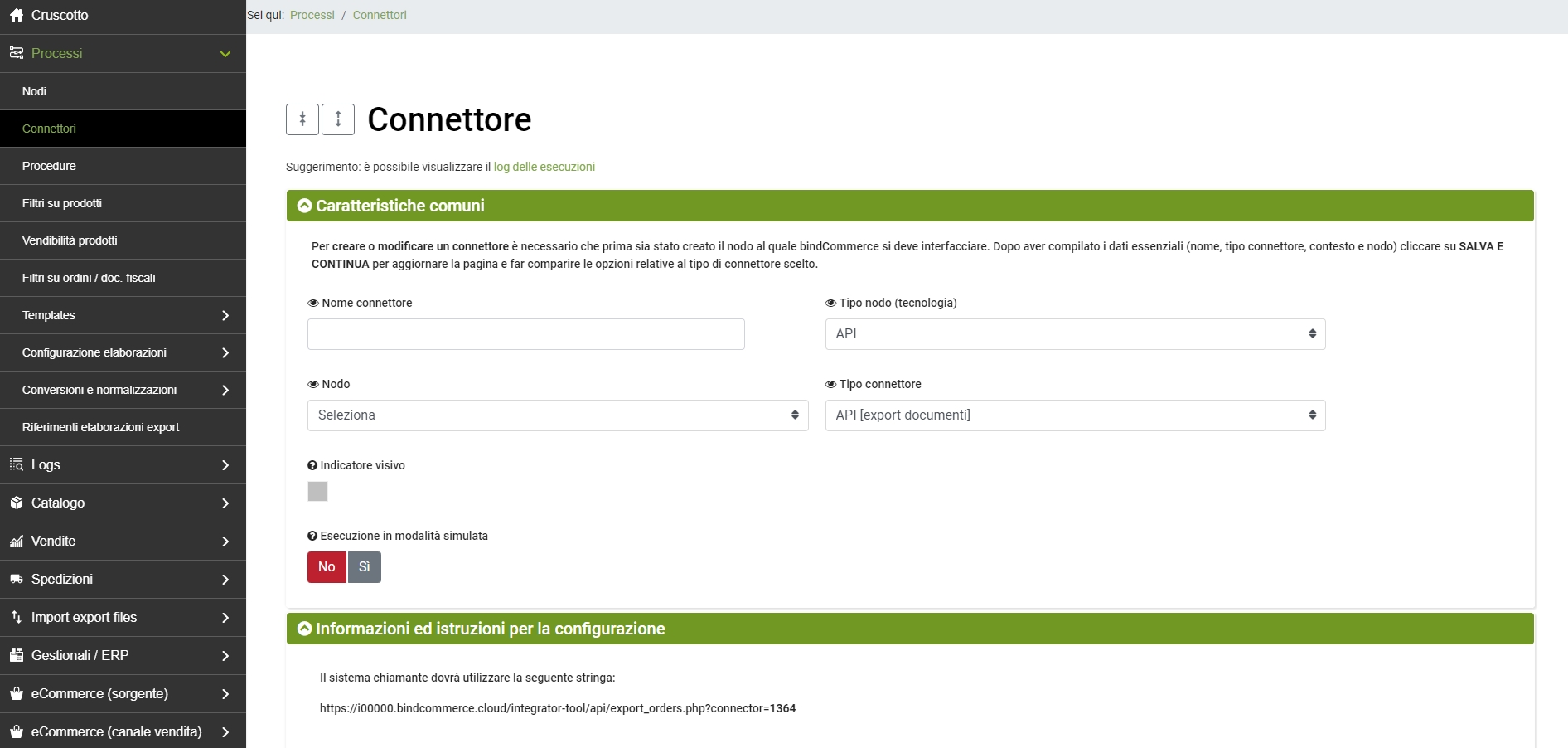Open the Nodo selection dropdown

pos(558,415)
